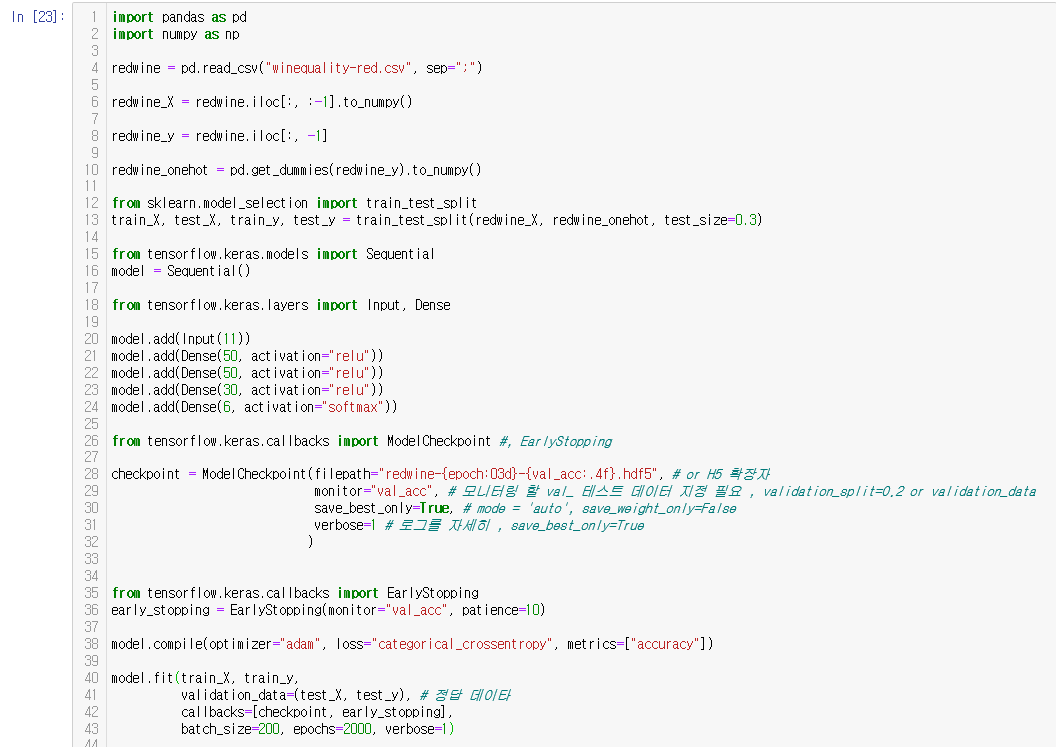1056x747 pixels.
Task: Click the '# 정답 데이타' comment
Action: coord(465,695)
